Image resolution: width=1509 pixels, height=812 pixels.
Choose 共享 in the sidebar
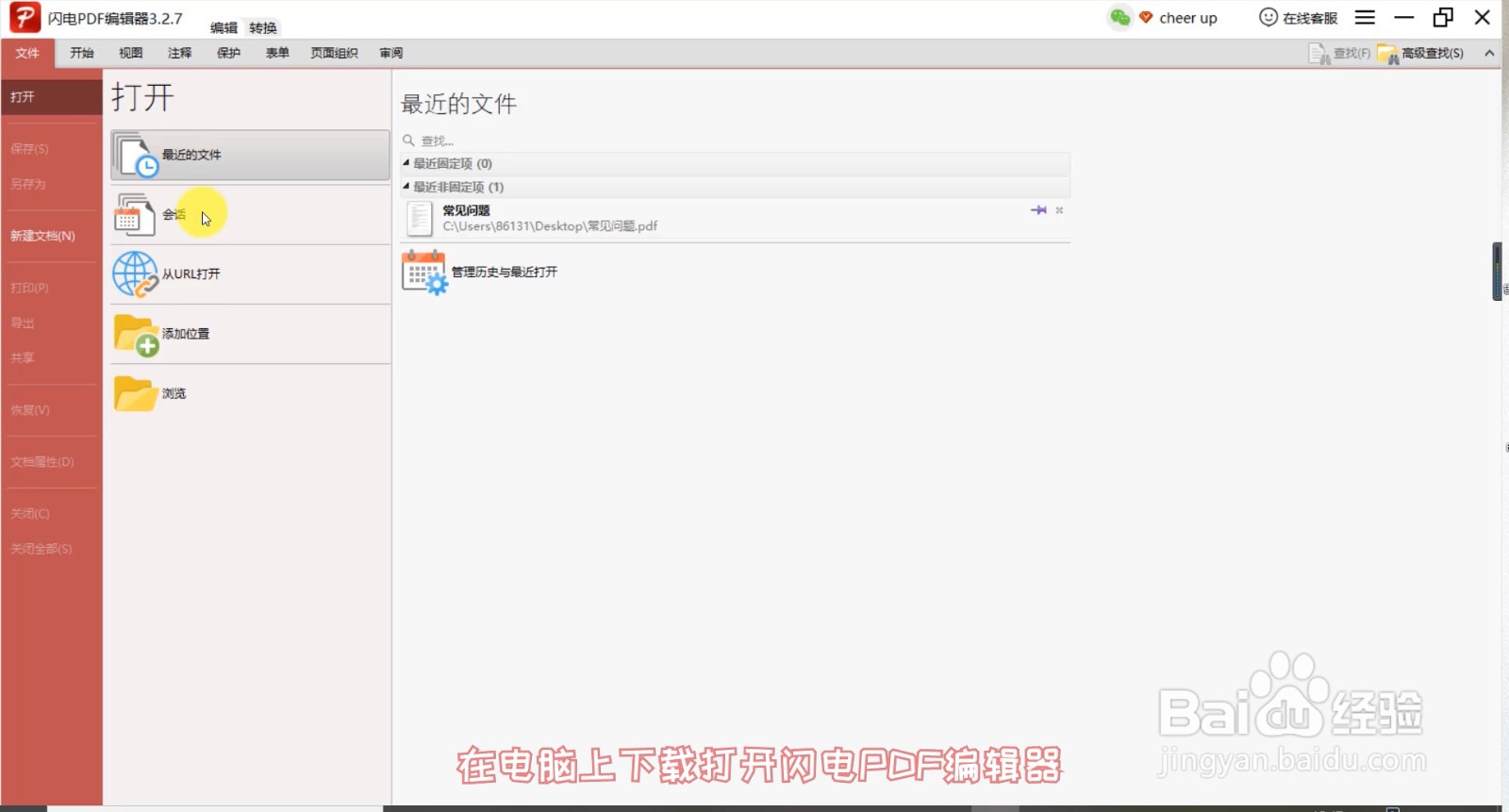[x=23, y=357]
